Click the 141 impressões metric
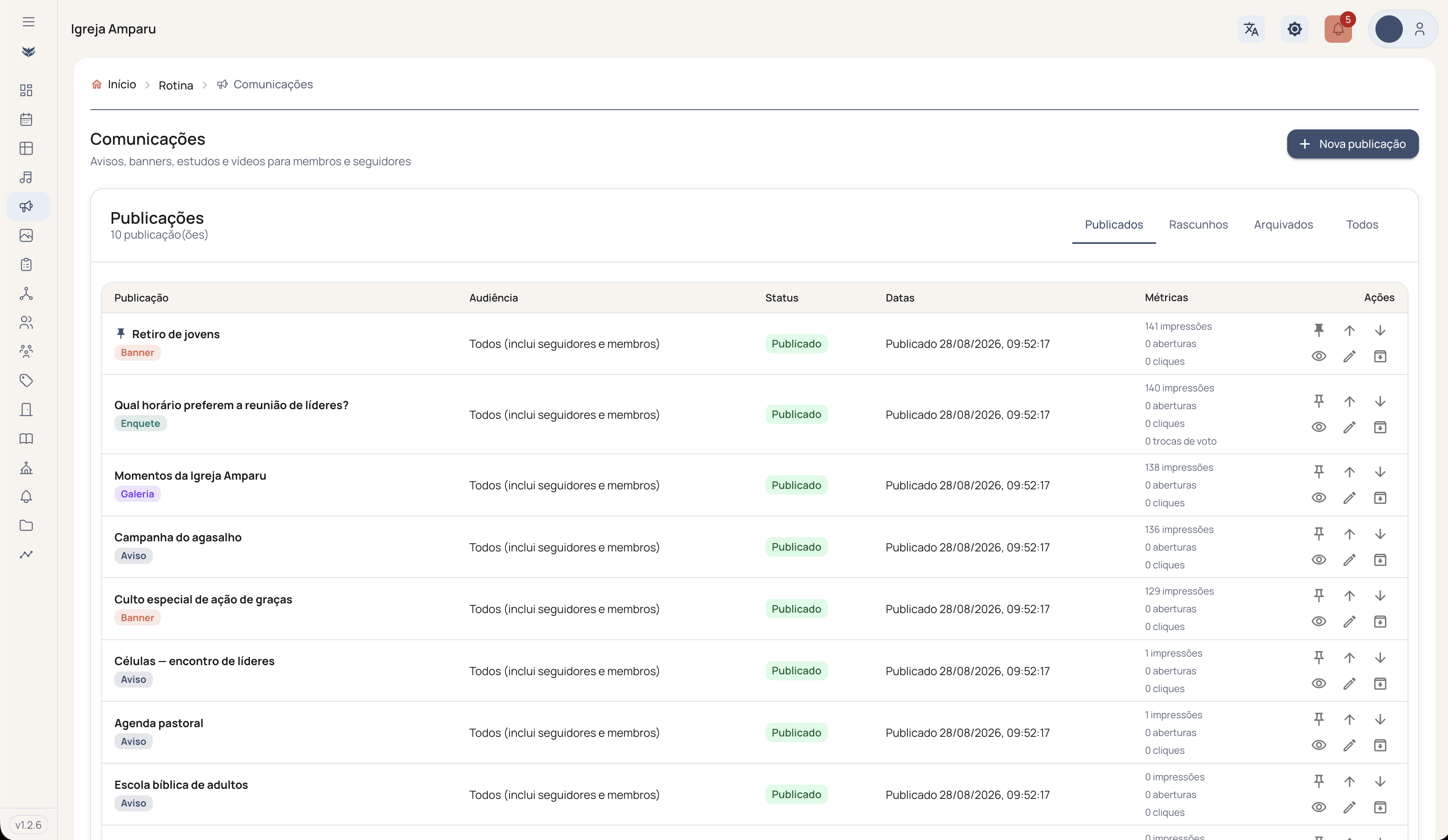This screenshot has width=1448, height=840. tap(1178, 326)
